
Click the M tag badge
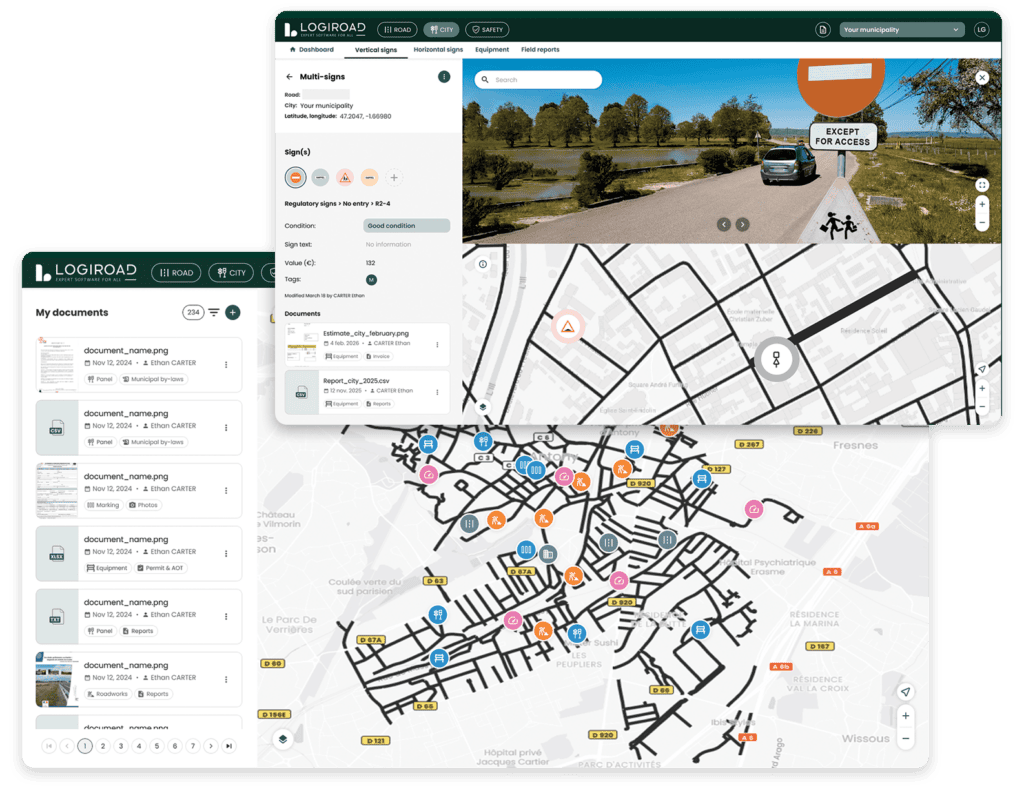371,279
